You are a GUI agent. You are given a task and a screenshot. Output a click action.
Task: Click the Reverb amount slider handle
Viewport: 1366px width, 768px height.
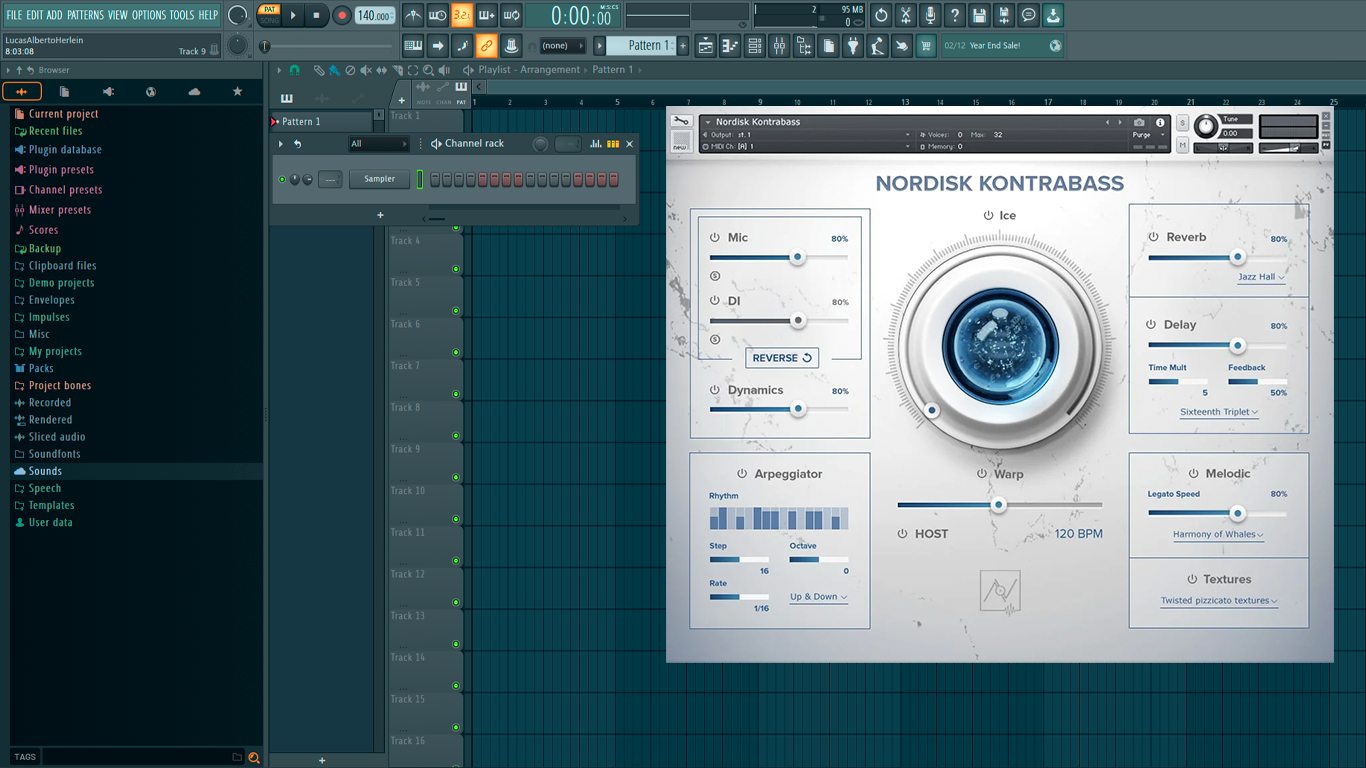[x=1237, y=257]
